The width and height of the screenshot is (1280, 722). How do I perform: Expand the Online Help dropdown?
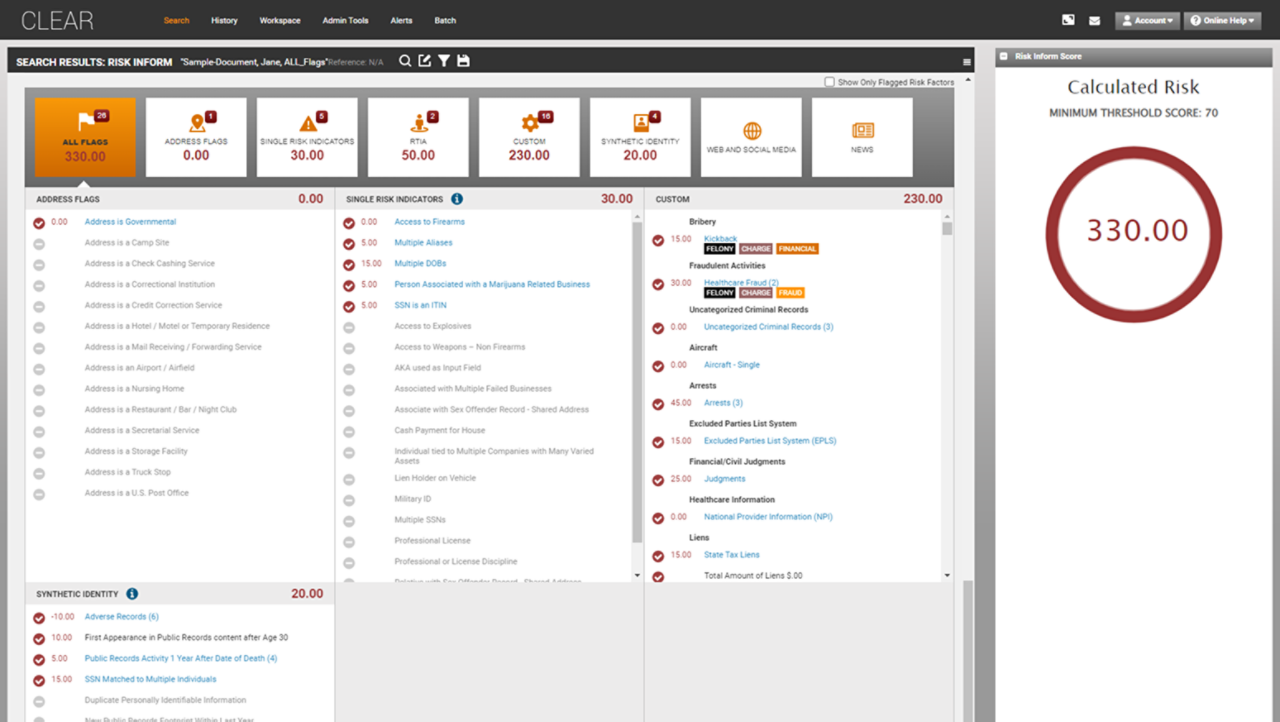click(x=1222, y=20)
